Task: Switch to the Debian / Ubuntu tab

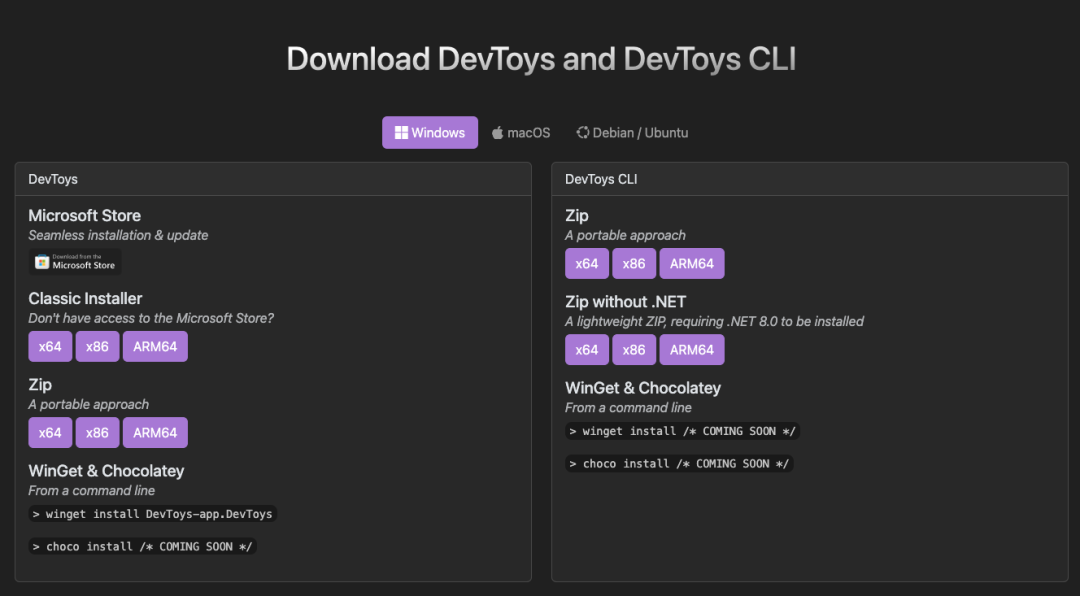Action: (632, 131)
